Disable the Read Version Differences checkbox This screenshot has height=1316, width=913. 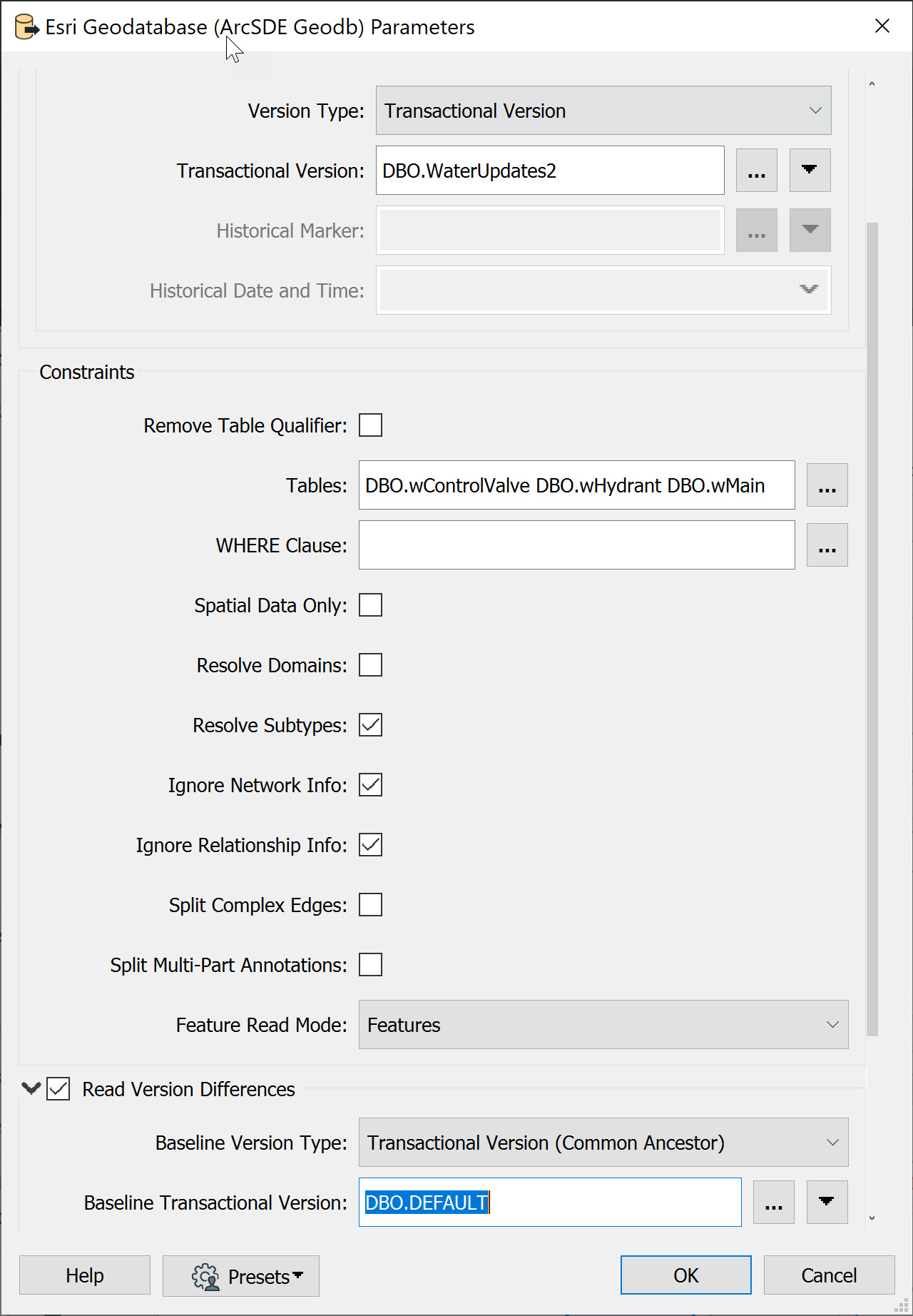point(58,1089)
